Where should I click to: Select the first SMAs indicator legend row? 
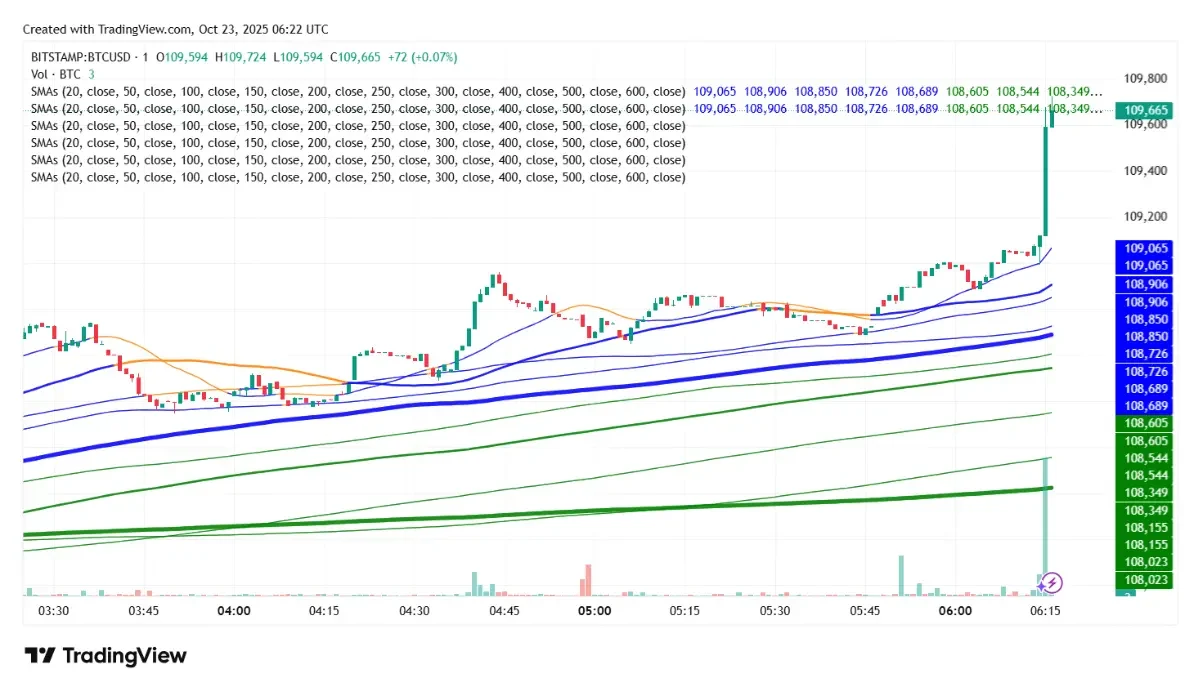pyautogui.click(x=357, y=91)
